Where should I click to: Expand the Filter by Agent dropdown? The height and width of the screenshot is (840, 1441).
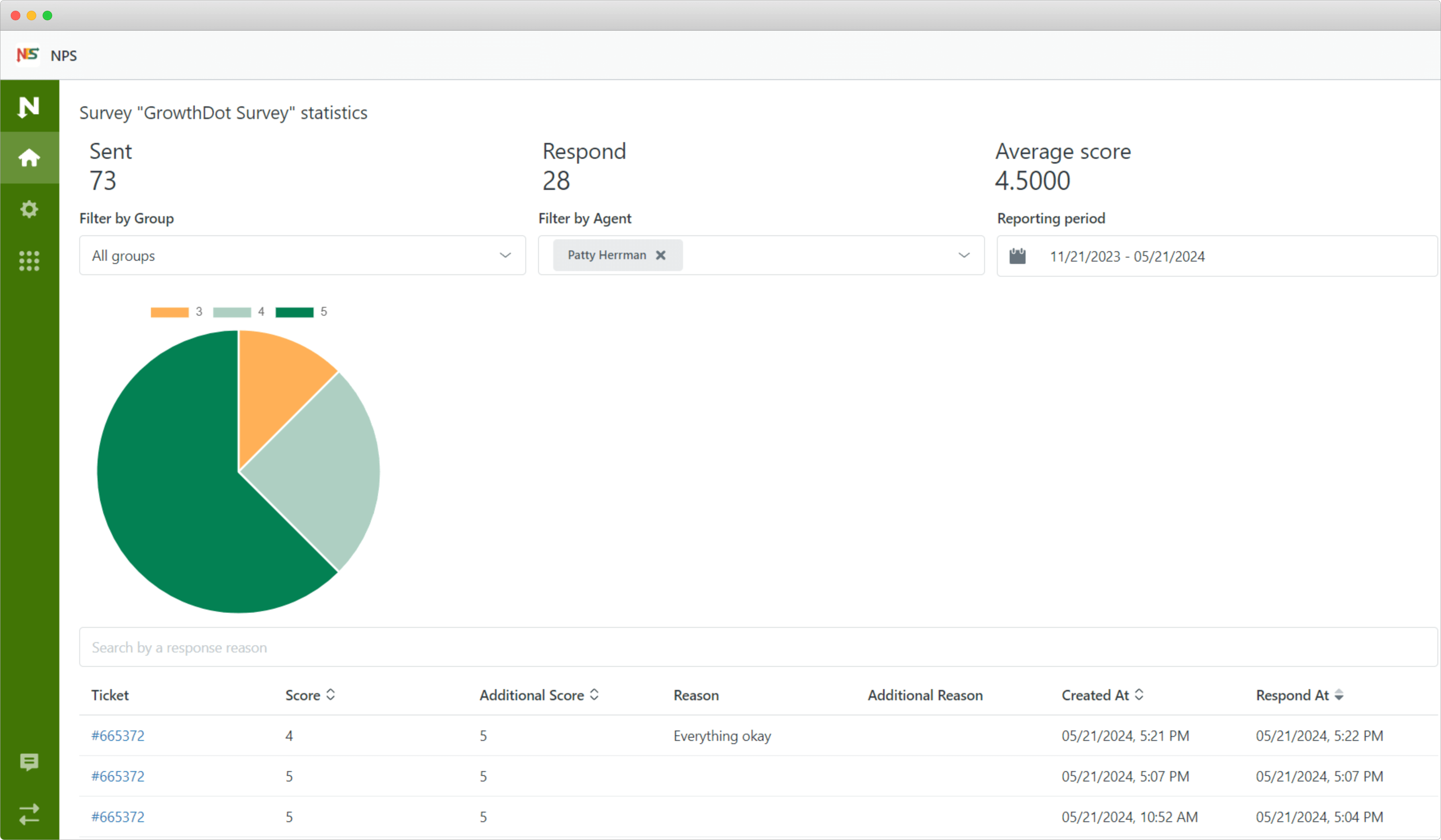(x=964, y=256)
